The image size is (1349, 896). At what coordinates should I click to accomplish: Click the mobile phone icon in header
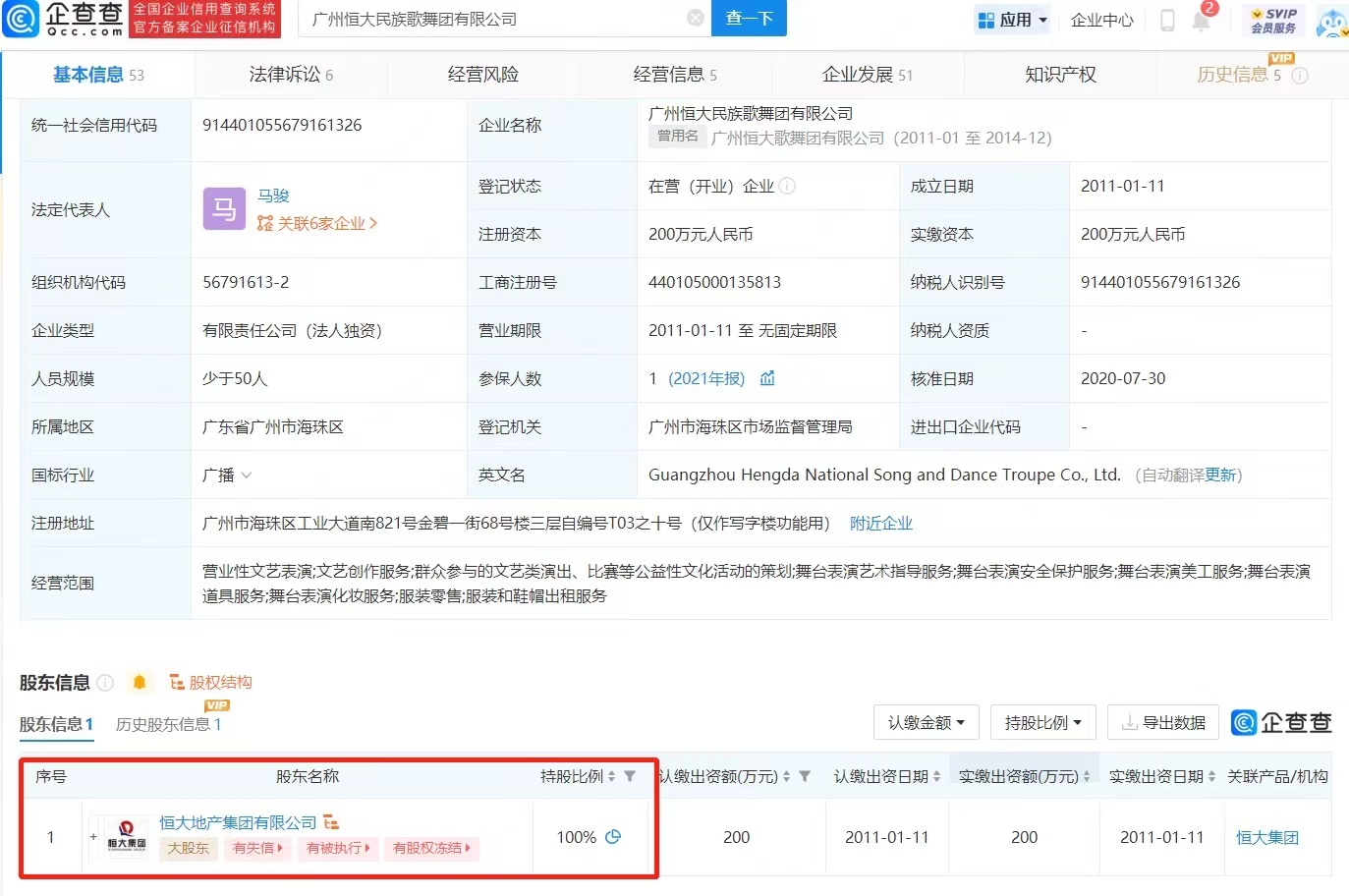tap(1167, 20)
